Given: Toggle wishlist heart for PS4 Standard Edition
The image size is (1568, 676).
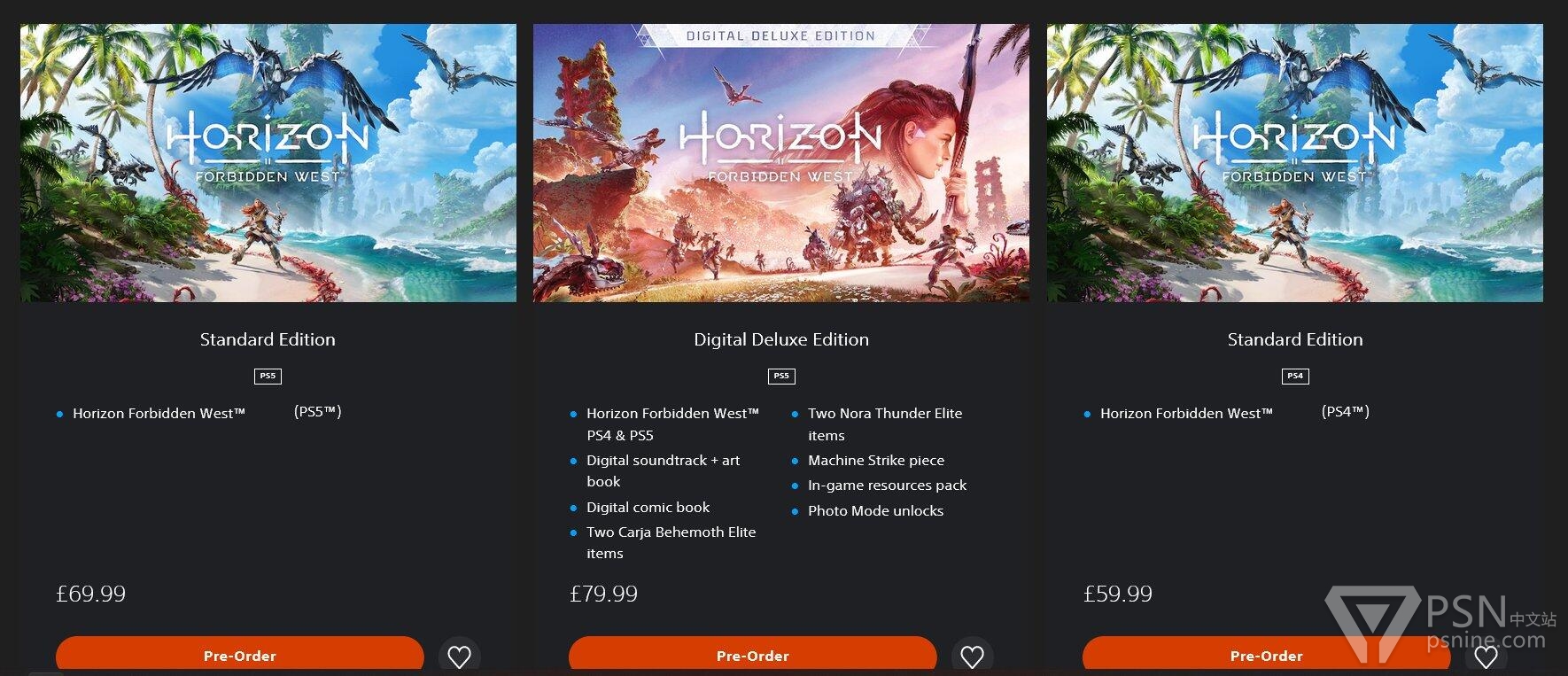Looking at the screenshot, I should click(x=1486, y=657).
